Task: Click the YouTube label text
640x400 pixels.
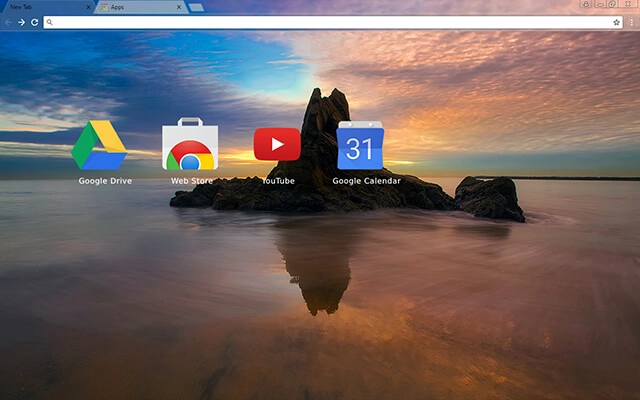Action: [x=278, y=181]
